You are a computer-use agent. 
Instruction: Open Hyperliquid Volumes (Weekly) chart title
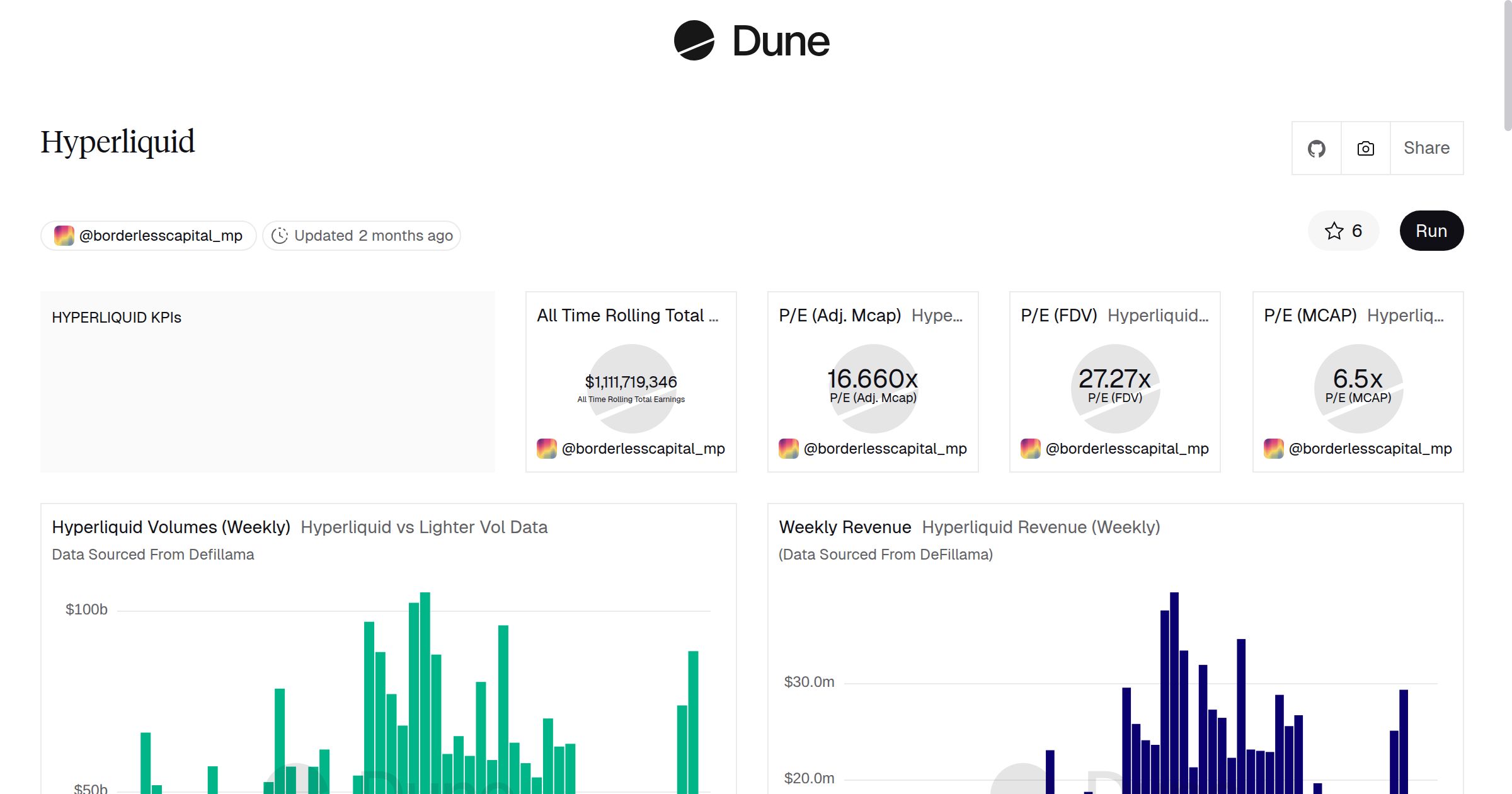(x=171, y=527)
